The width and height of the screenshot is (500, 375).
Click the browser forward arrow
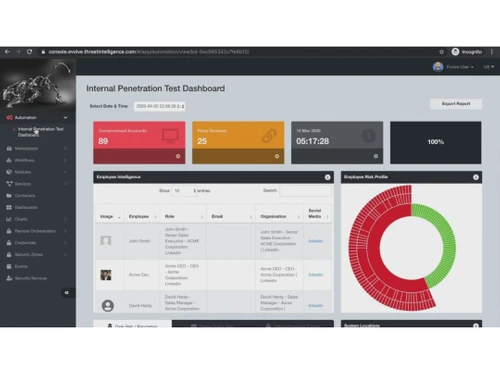[x=18, y=52]
